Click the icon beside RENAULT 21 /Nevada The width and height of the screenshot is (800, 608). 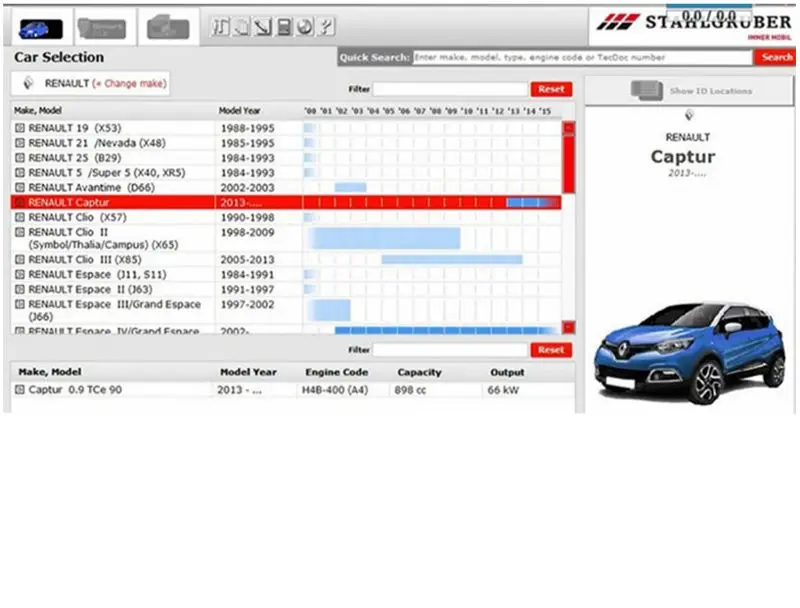[20, 143]
